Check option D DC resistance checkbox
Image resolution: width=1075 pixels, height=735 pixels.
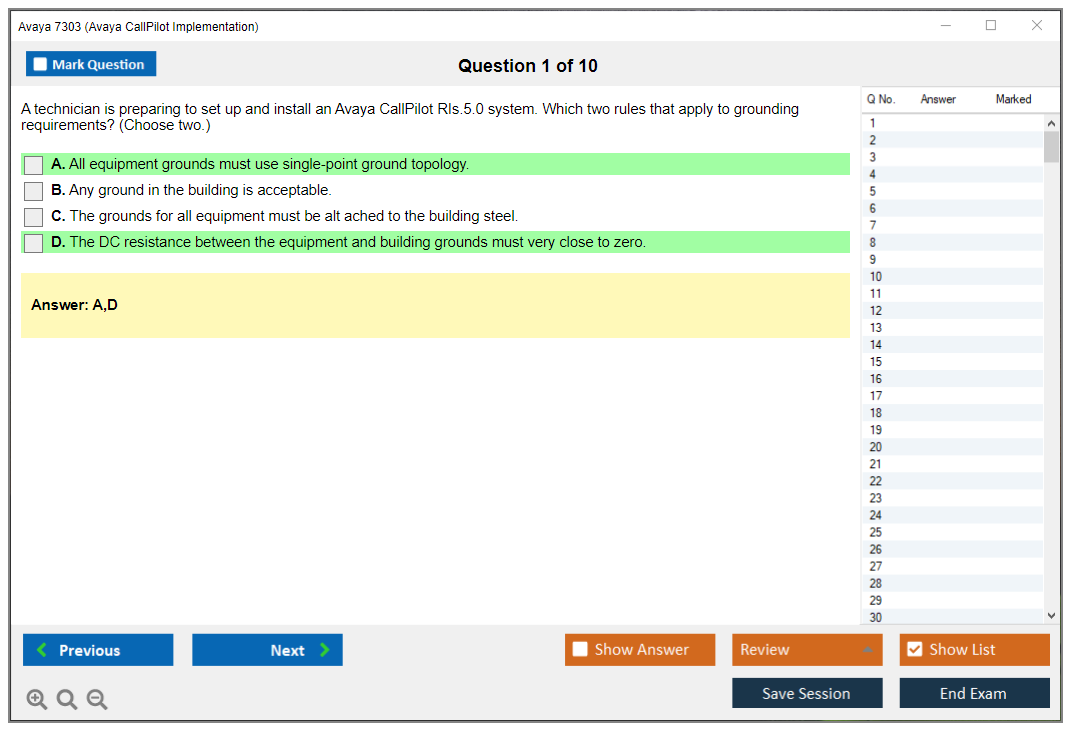33,243
